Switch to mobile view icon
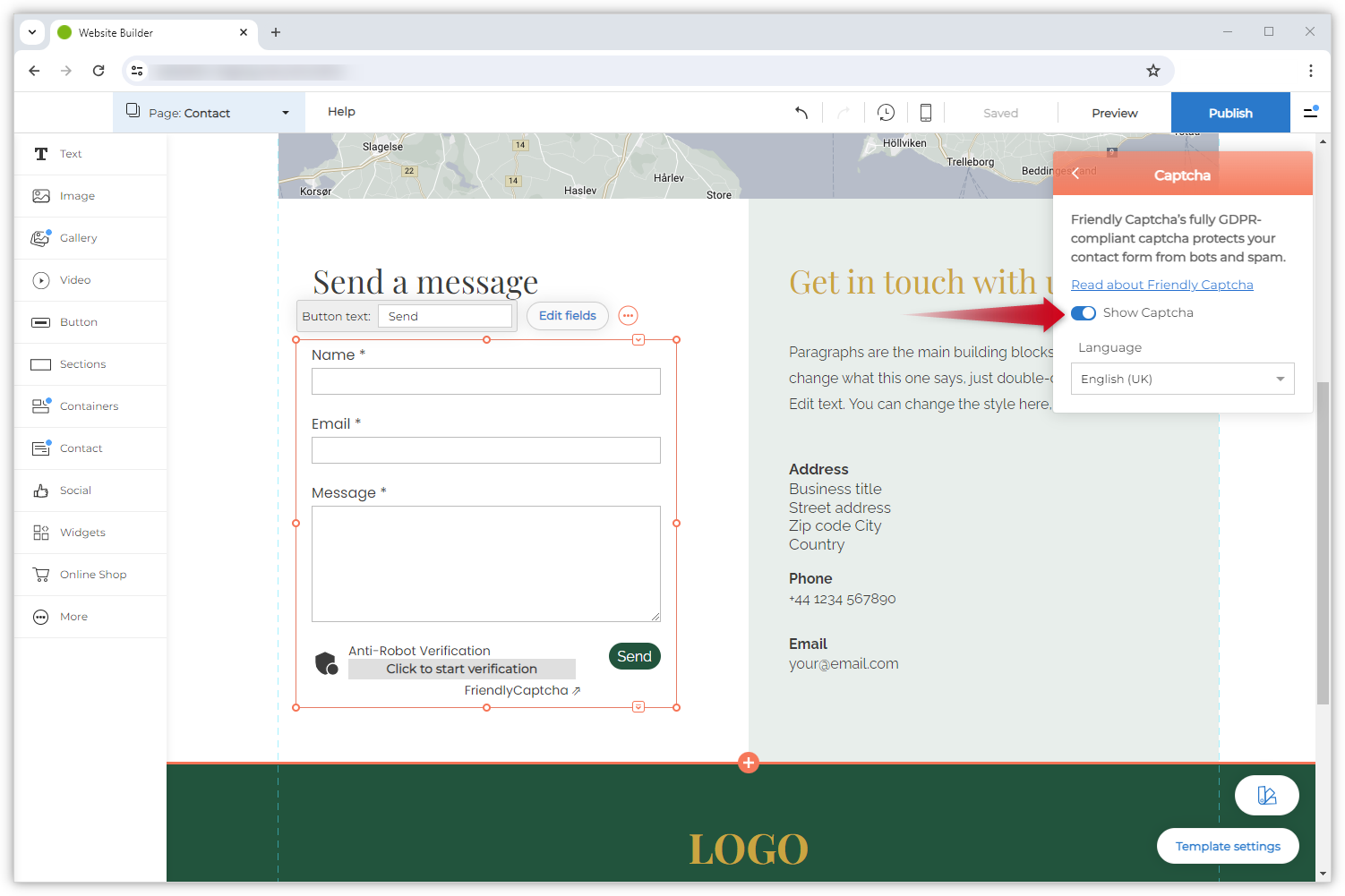1345x896 pixels. point(926,113)
